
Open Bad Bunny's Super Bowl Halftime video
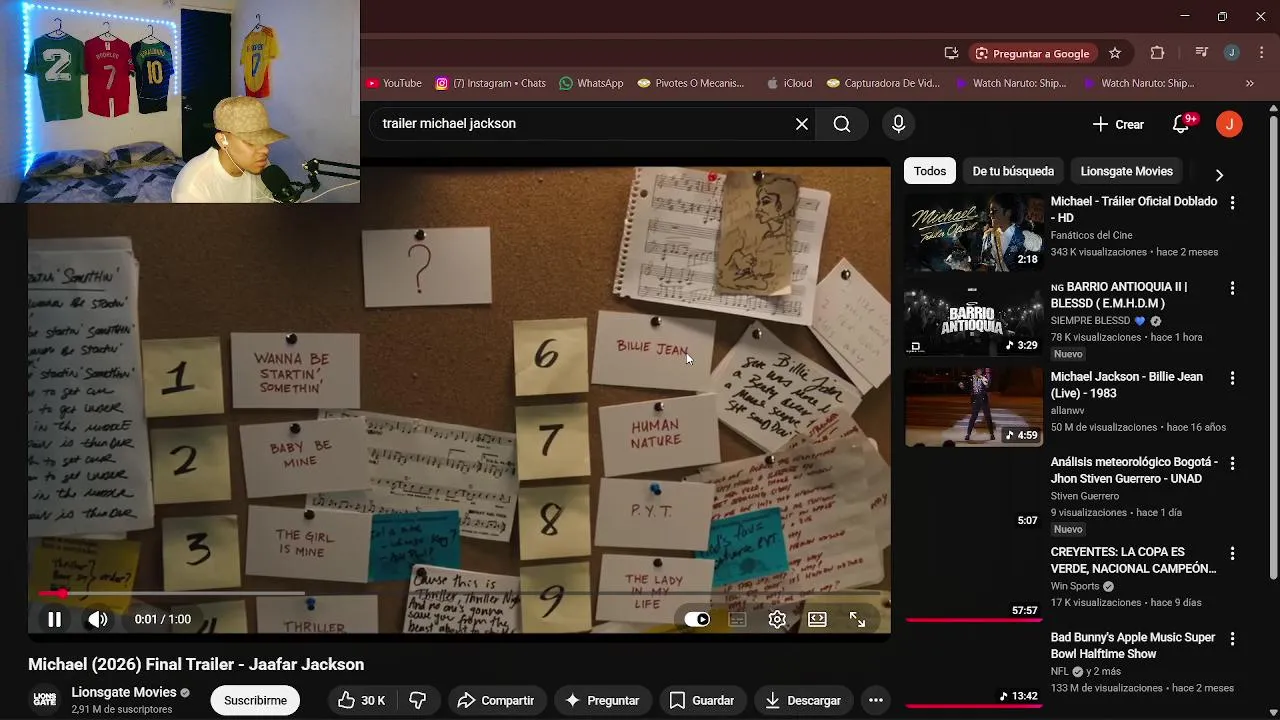[1133, 645]
